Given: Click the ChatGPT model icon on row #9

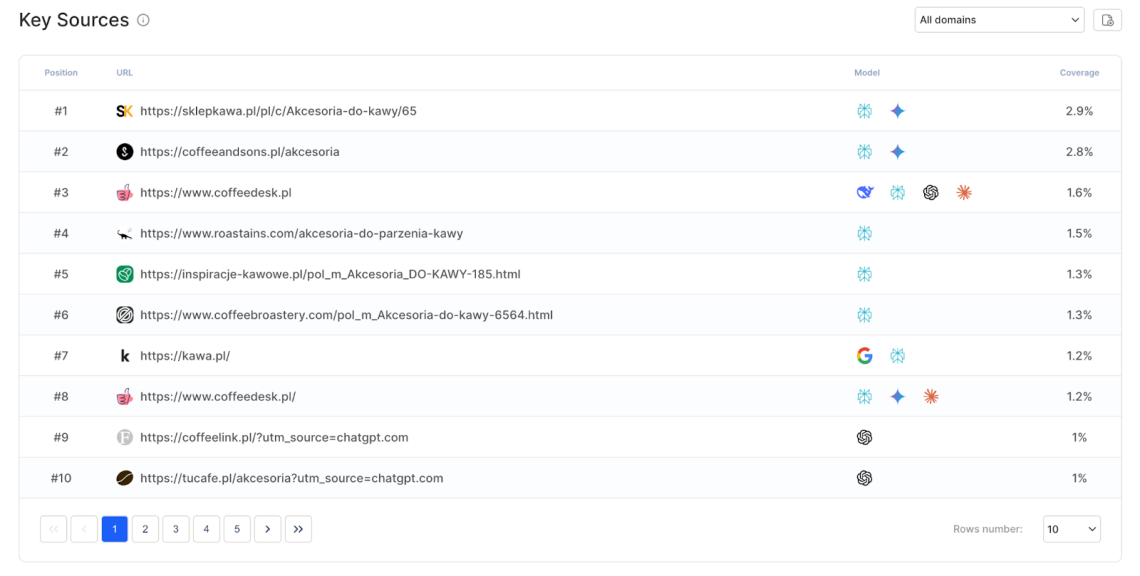Looking at the screenshot, I should point(864,437).
